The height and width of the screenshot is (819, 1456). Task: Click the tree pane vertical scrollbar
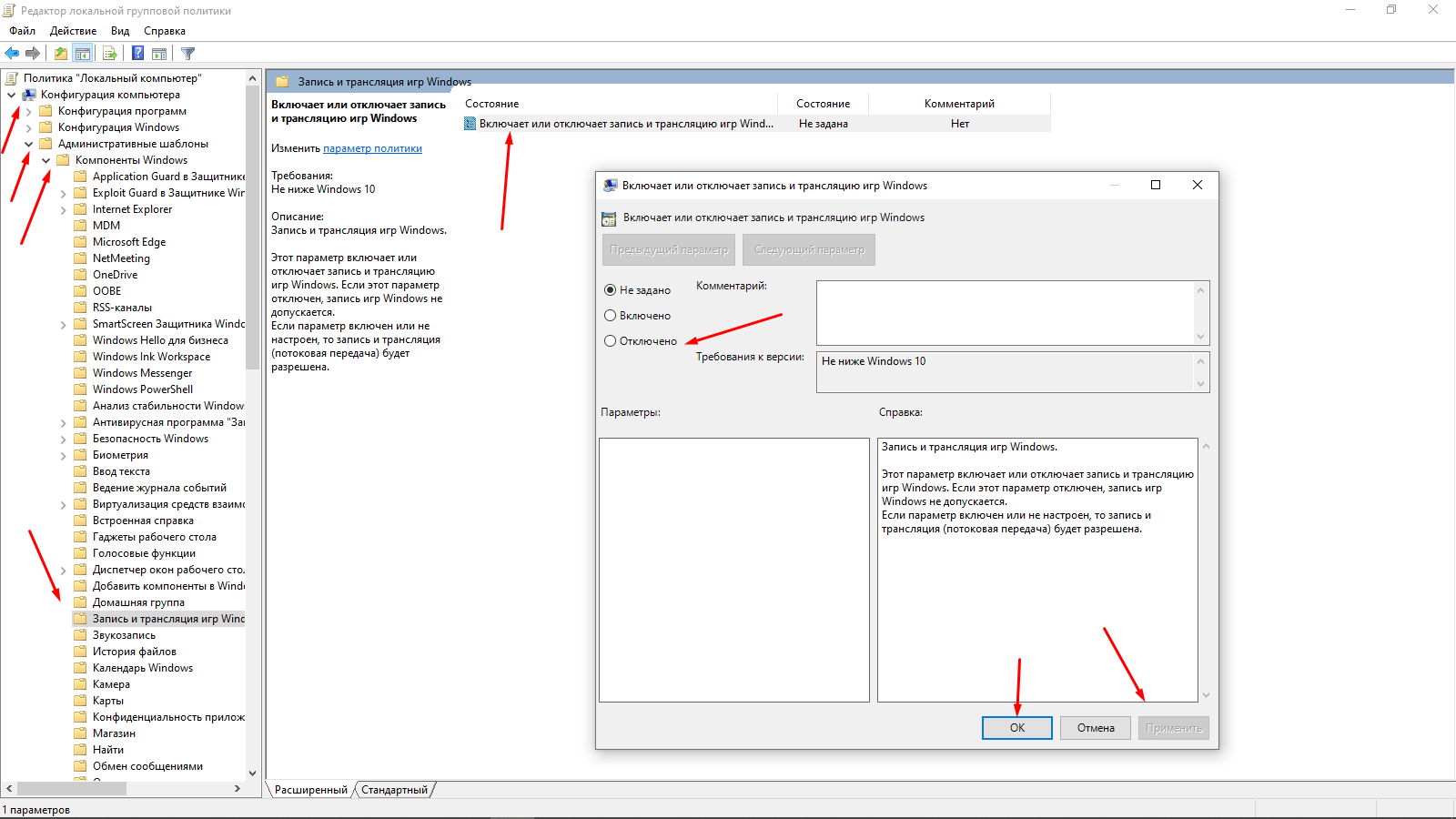(252, 227)
